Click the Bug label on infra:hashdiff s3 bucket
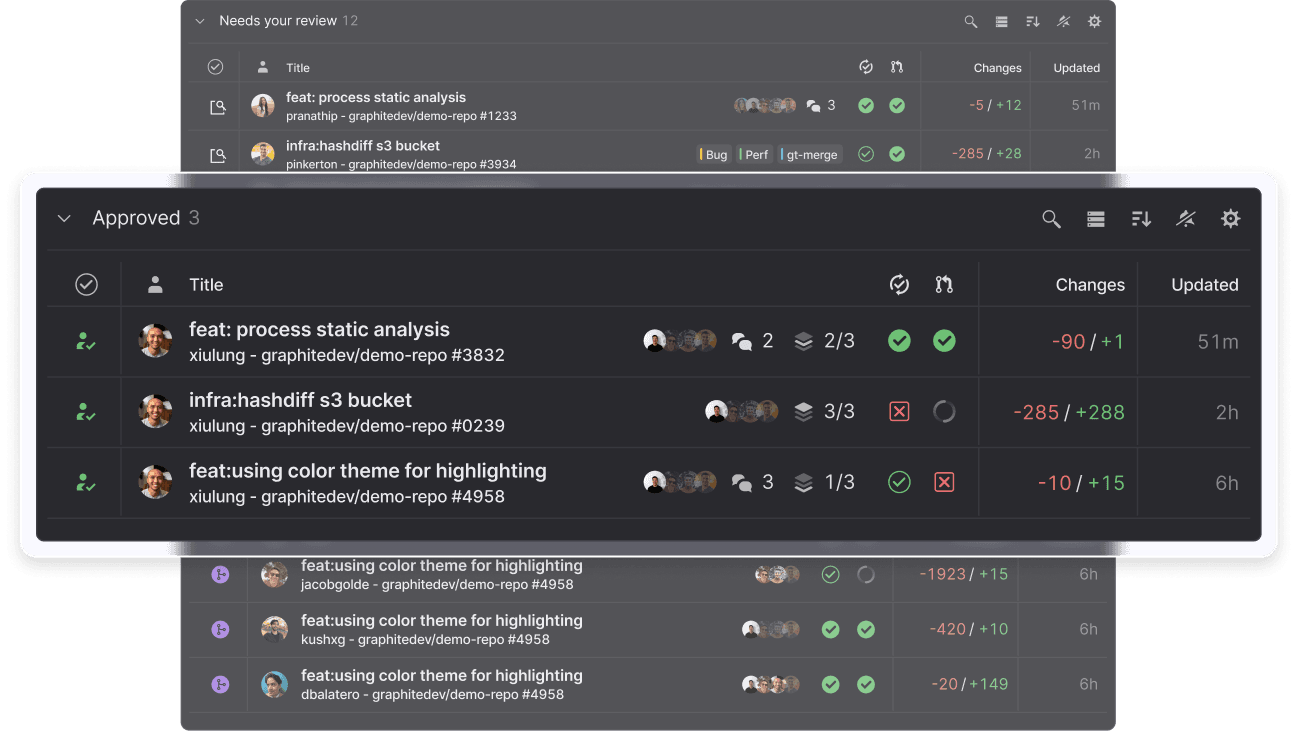This screenshot has width=1295, height=731. (713, 154)
